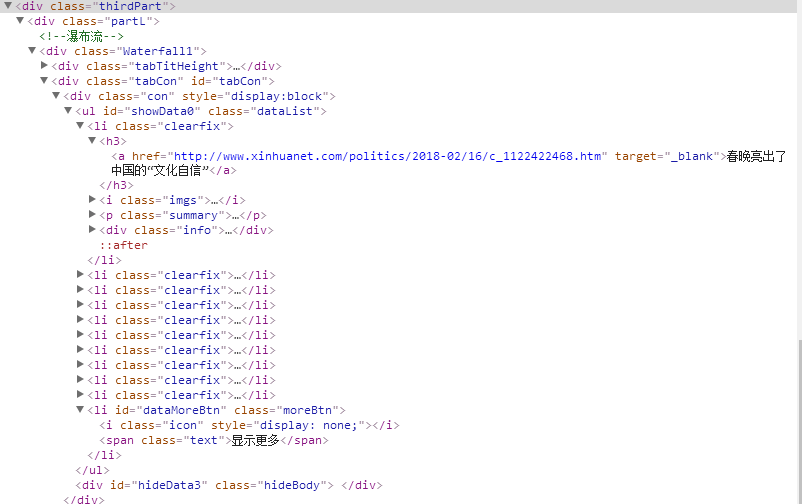
Task: Collapse the thirdPart div node
Action: [x=8, y=6]
